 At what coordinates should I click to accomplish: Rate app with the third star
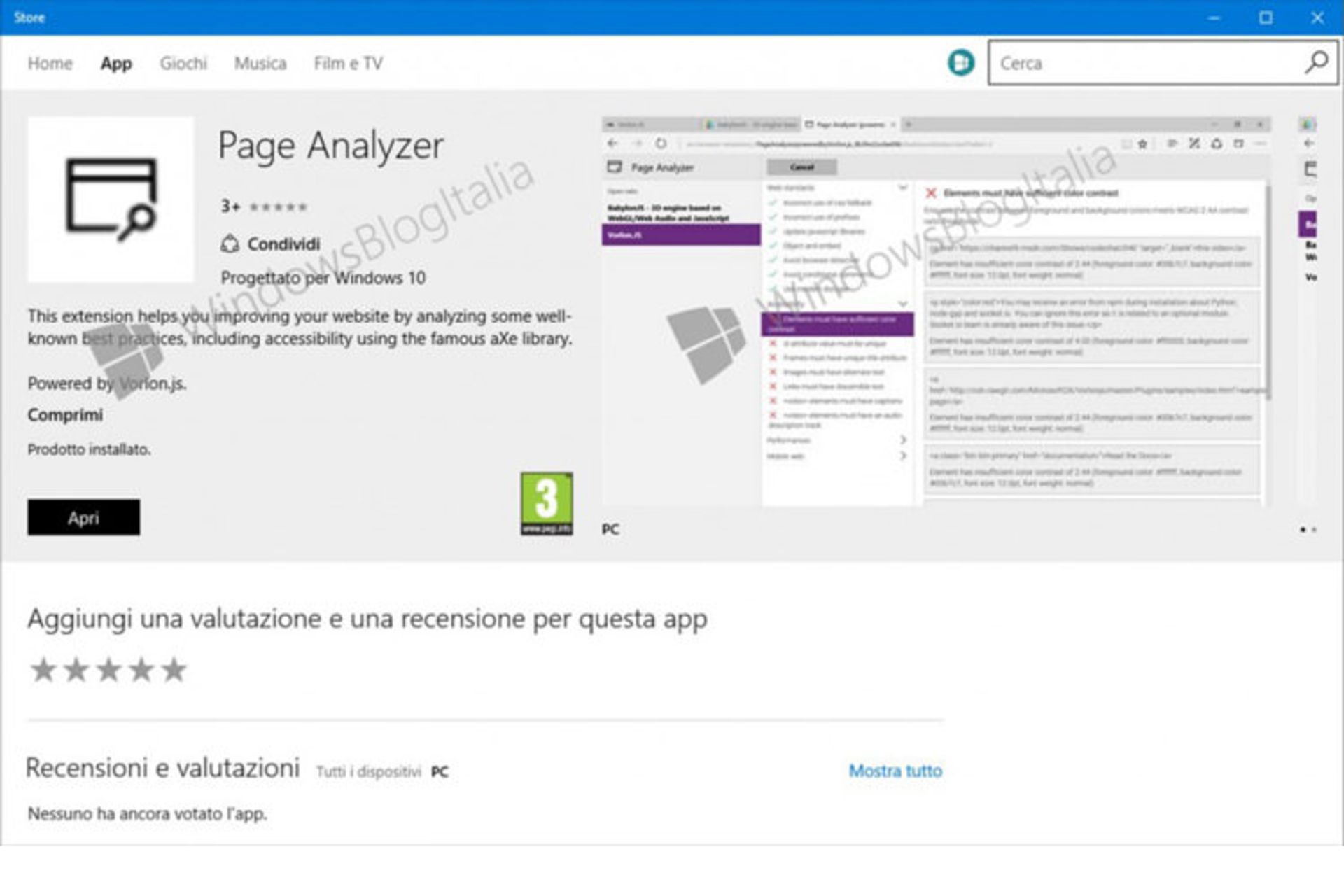click(x=108, y=670)
